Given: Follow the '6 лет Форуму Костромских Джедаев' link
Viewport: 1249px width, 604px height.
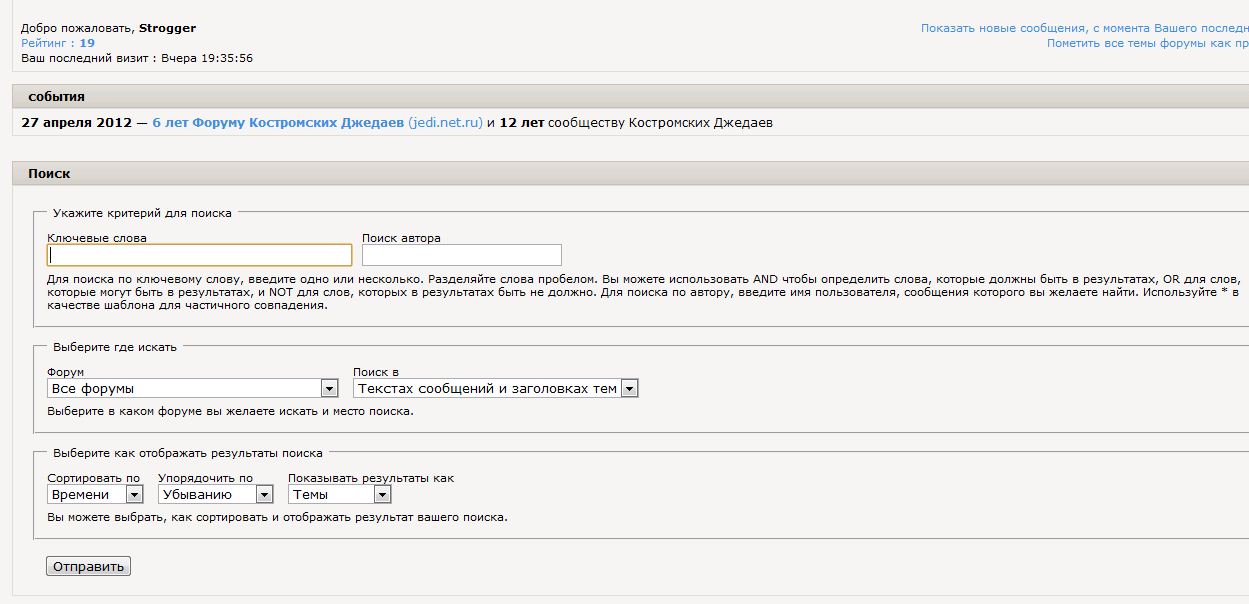Looking at the screenshot, I should [278, 123].
